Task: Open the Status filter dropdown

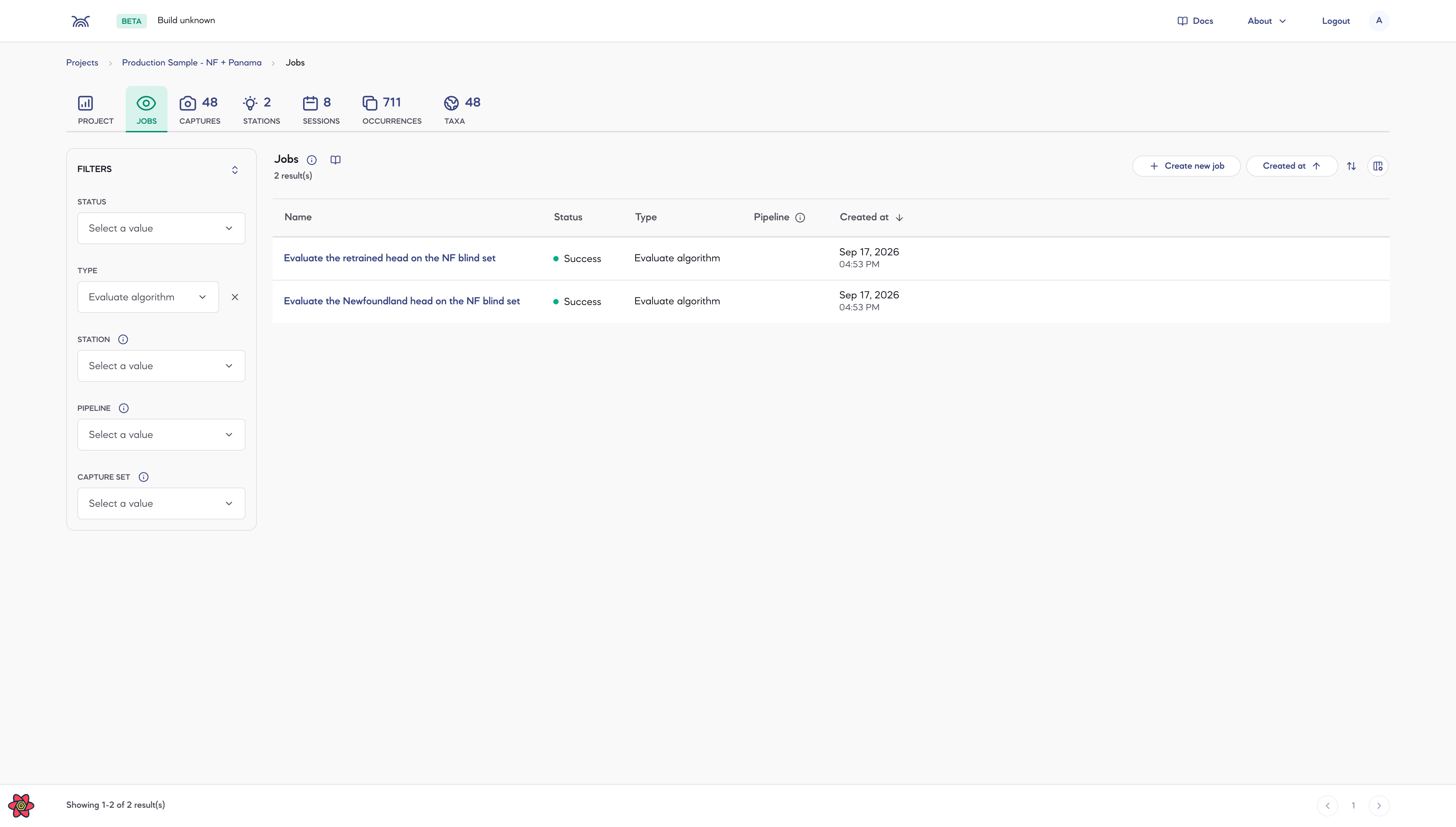Action: (161, 228)
